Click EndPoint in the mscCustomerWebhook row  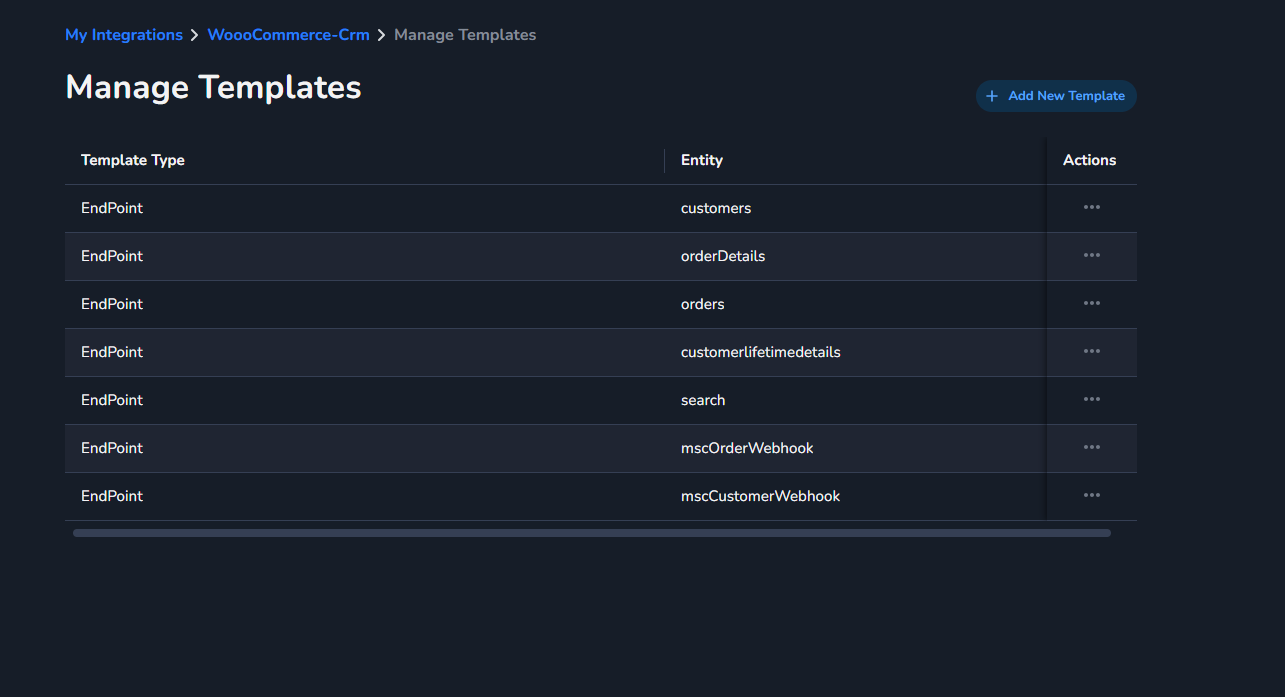coord(112,496)
